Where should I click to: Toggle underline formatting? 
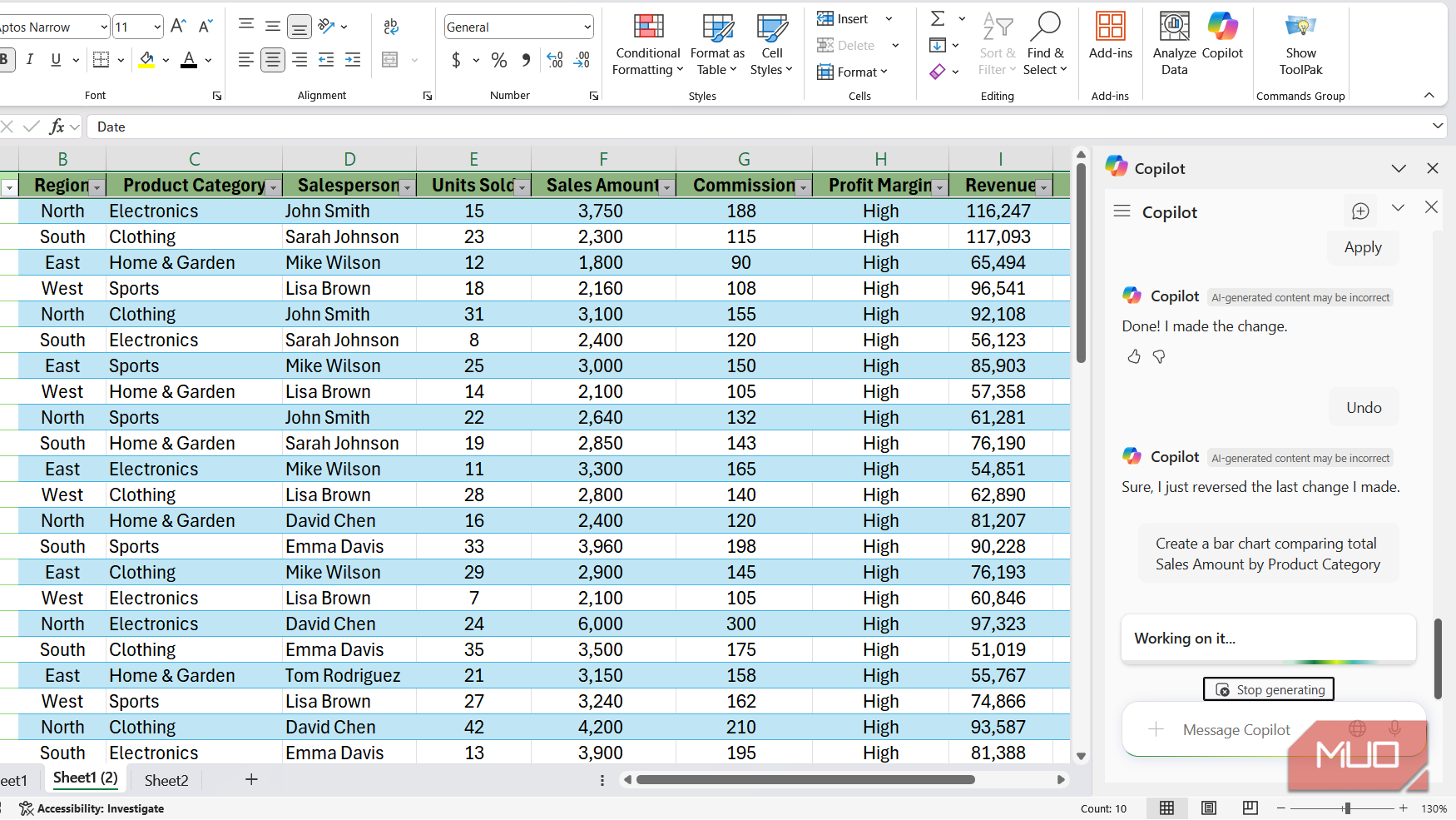[56, 59]
